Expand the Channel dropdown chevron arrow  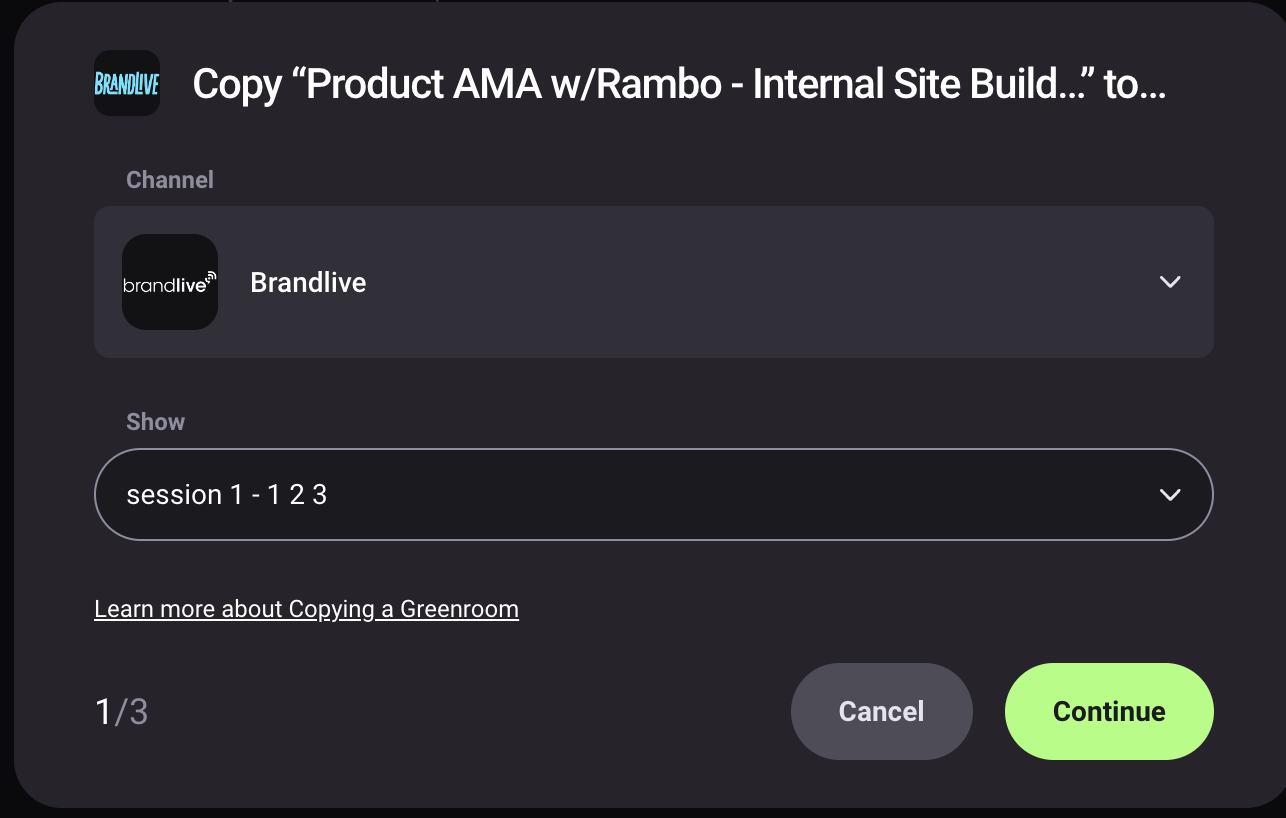tap(1170, 282)
